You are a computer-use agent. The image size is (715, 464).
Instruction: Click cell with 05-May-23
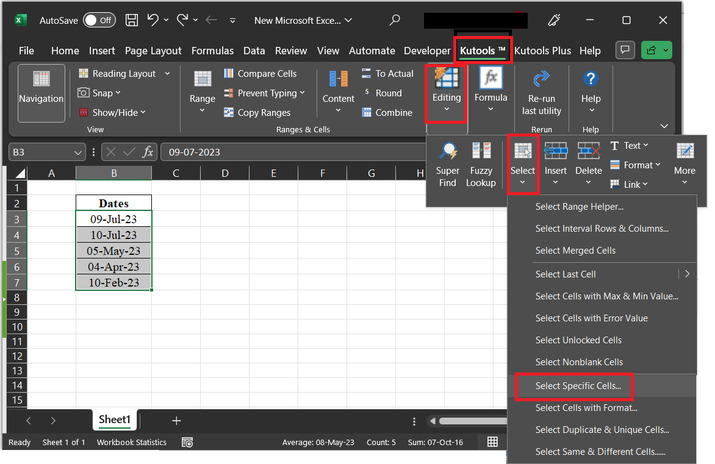(114, 251)
